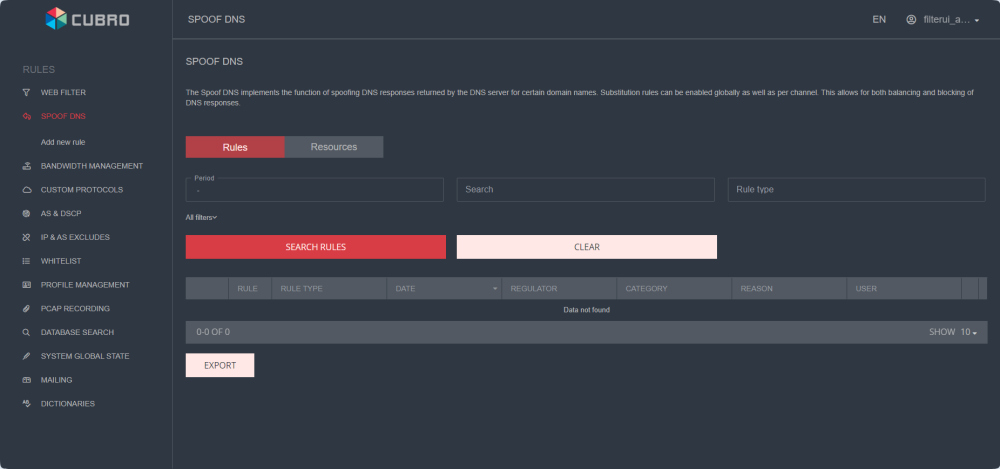Switch to the Resources tab
The height and width of the screenshot is (469, 1000).
tap(334, 147)
